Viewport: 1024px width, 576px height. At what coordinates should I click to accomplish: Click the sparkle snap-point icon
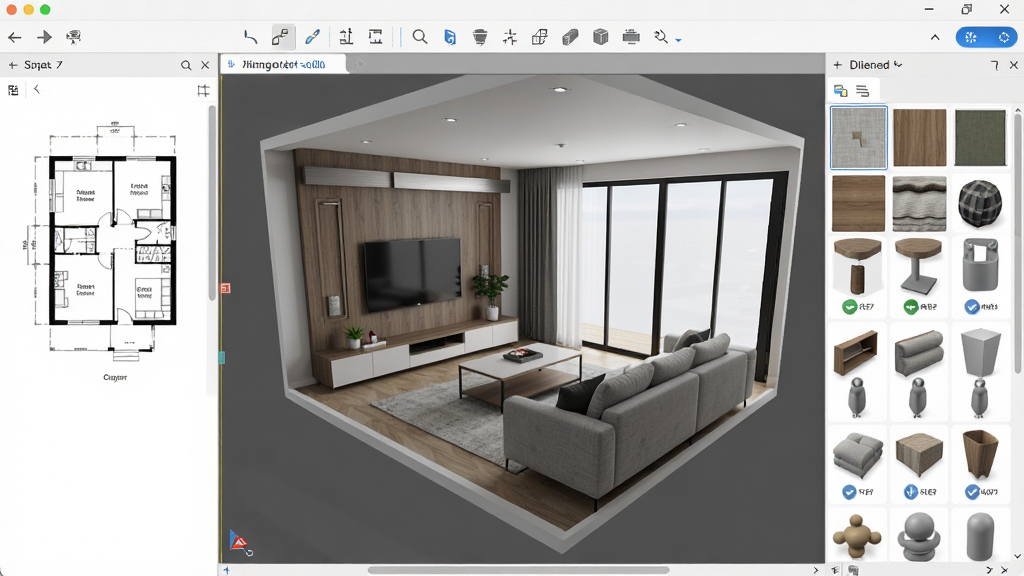click(510, 37)
